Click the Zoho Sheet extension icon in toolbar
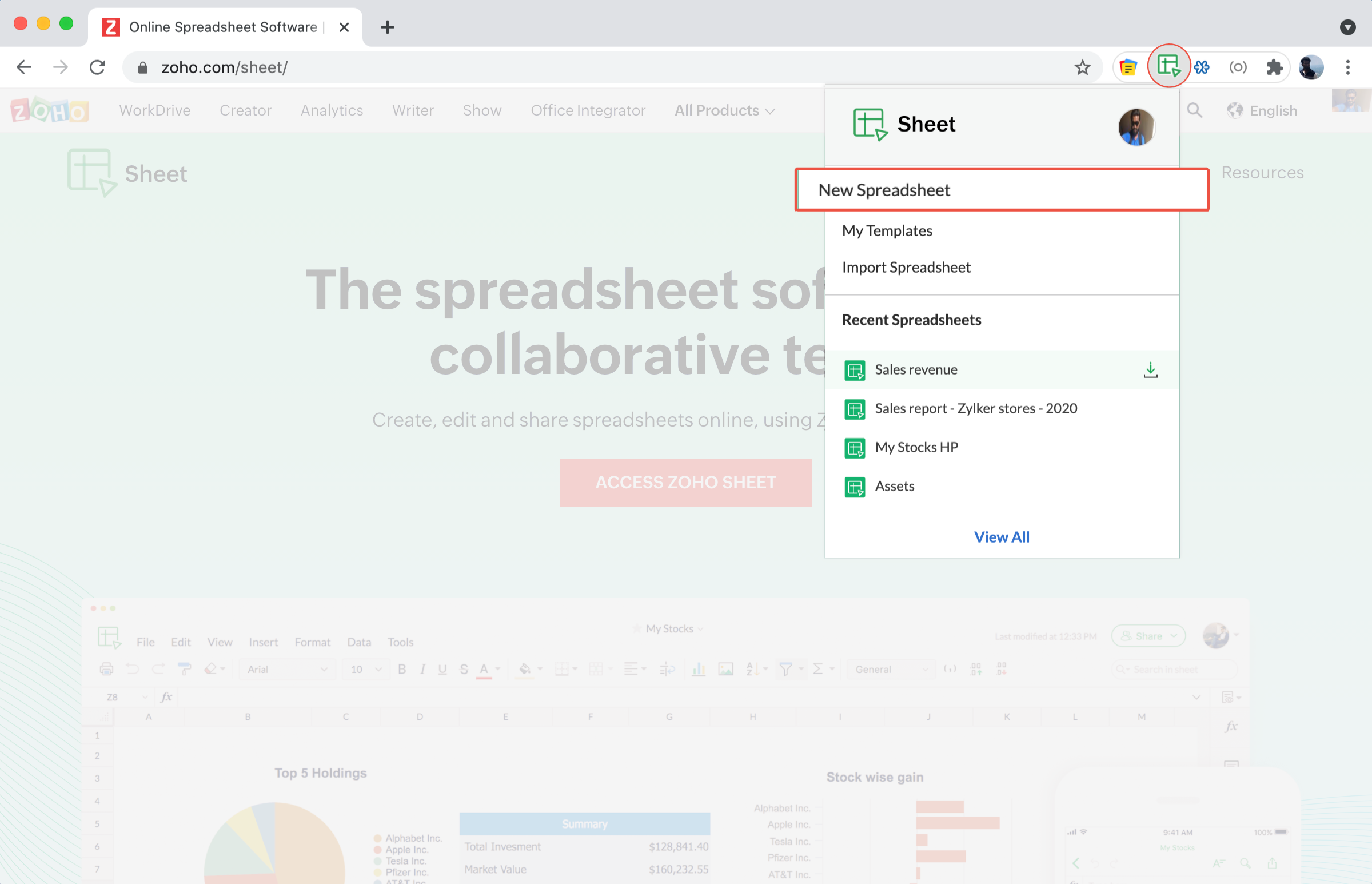 tap(1168, 66)
